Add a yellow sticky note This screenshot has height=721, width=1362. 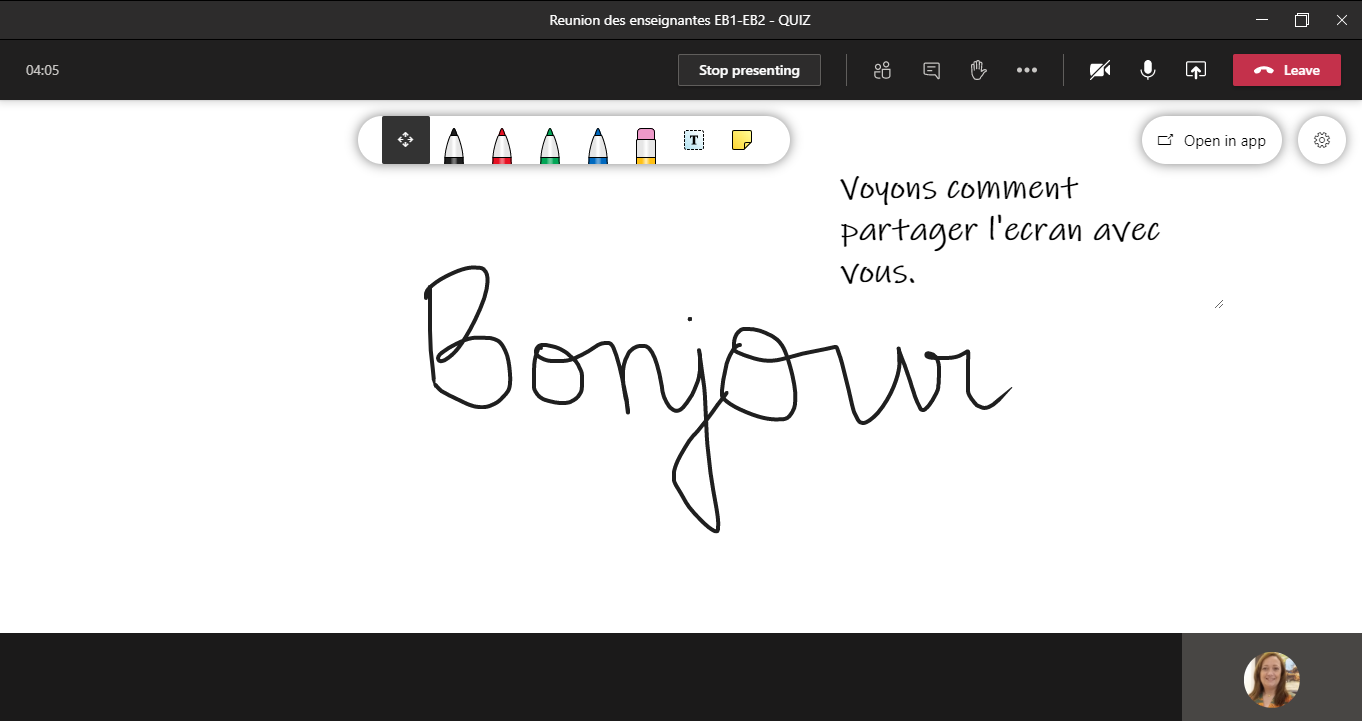[x=742, y=140]
